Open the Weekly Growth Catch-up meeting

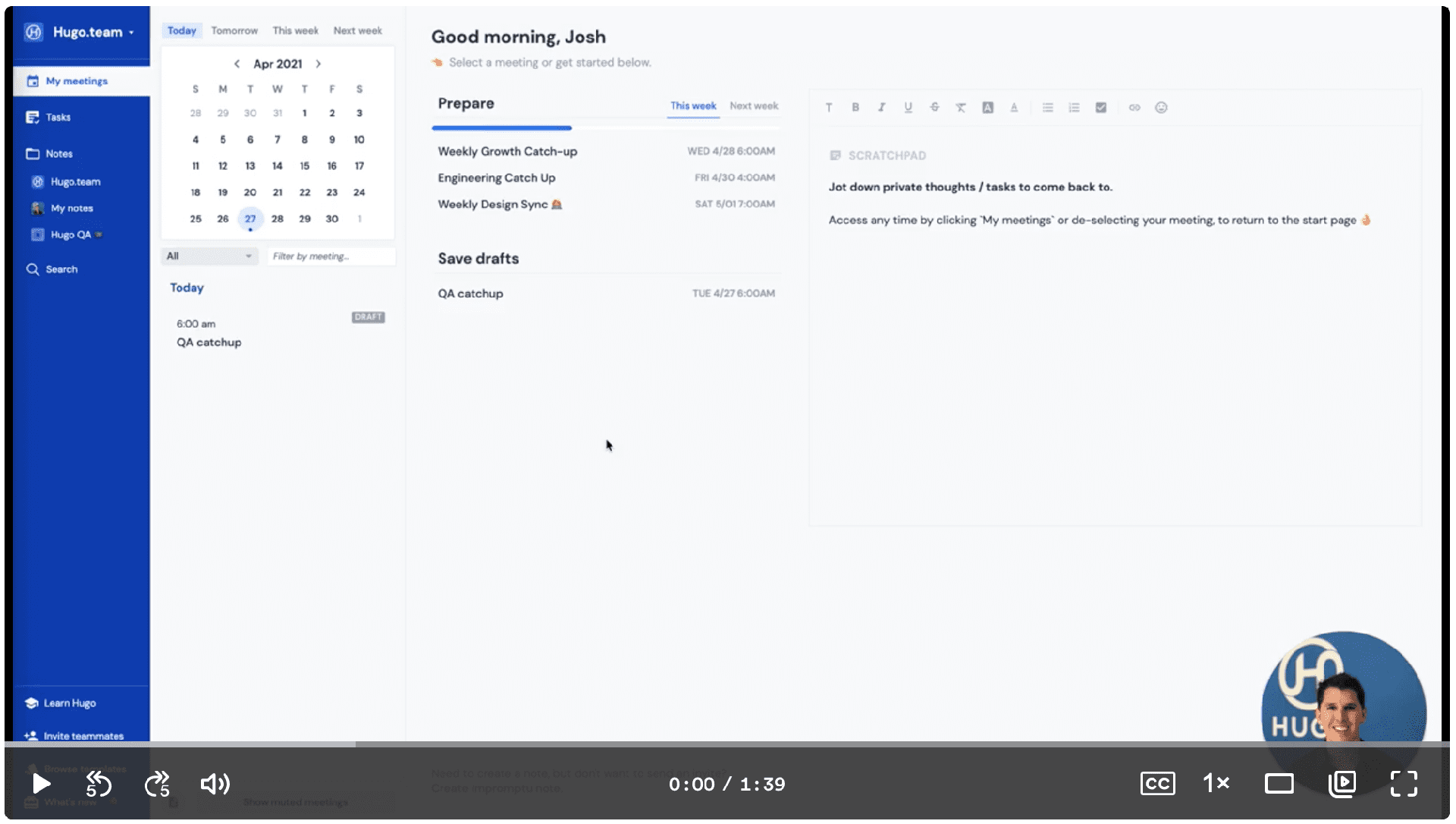click(508, 151)
